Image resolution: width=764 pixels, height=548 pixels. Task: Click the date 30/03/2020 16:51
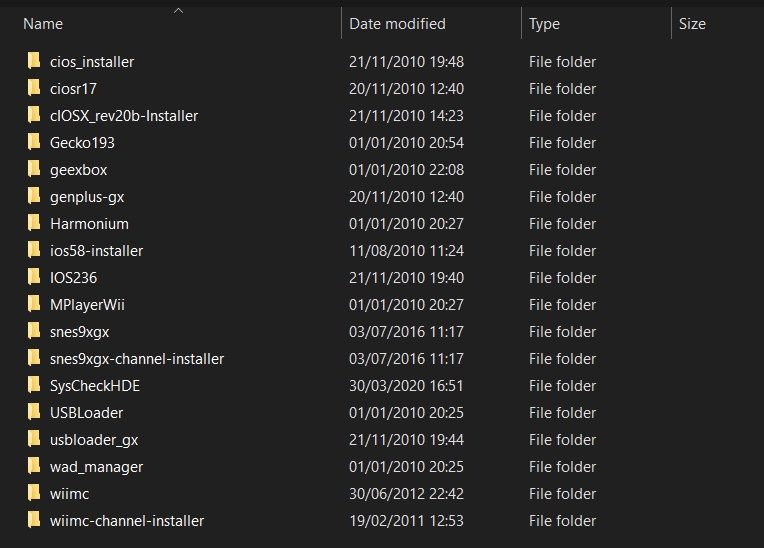406,386
